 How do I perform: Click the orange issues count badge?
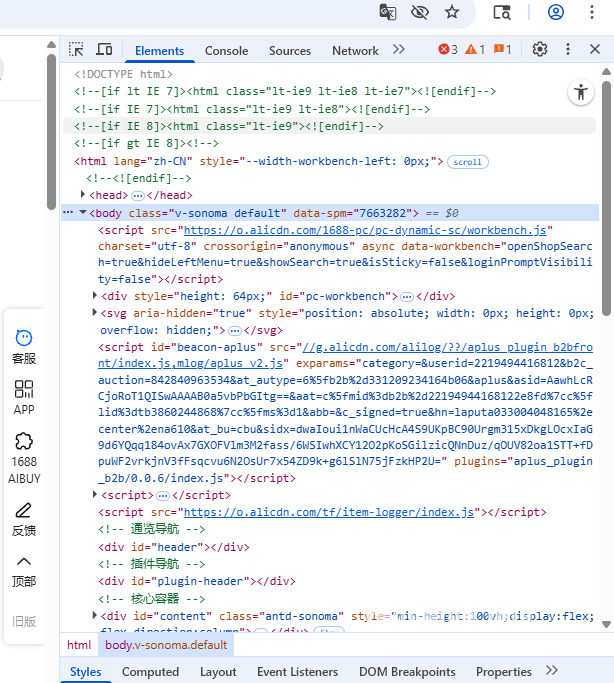[x=502, y=50]
